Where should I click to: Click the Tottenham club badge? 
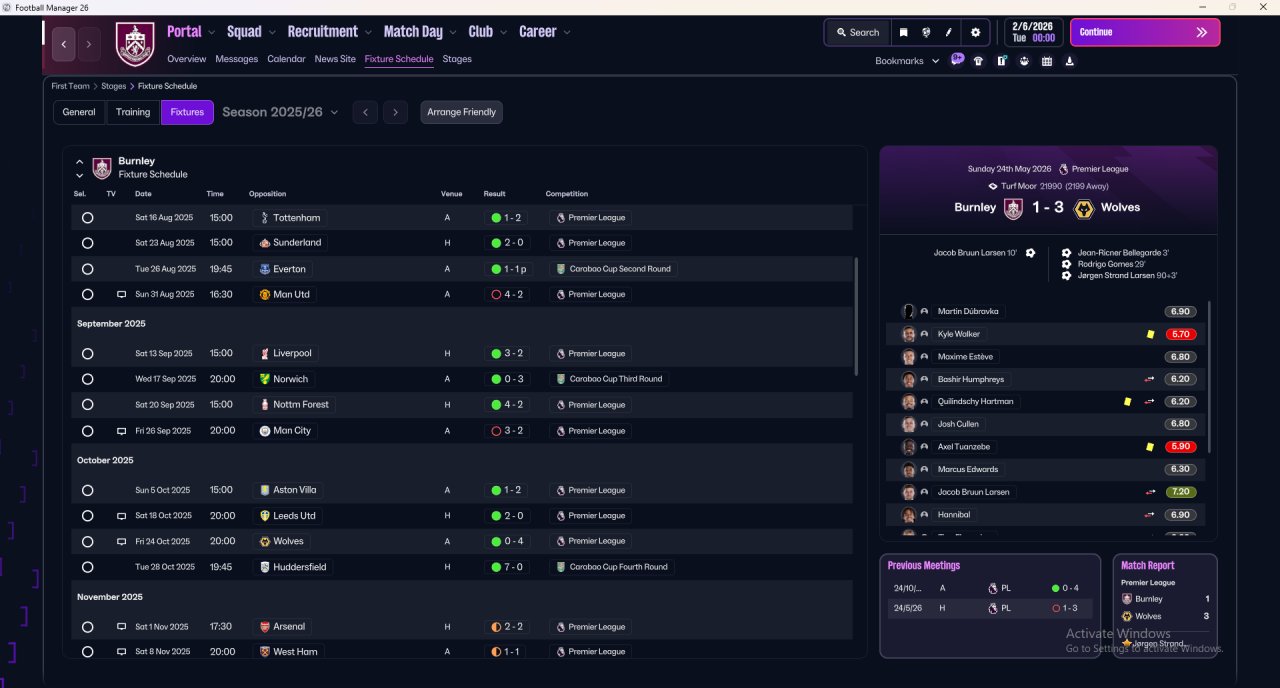264,217
